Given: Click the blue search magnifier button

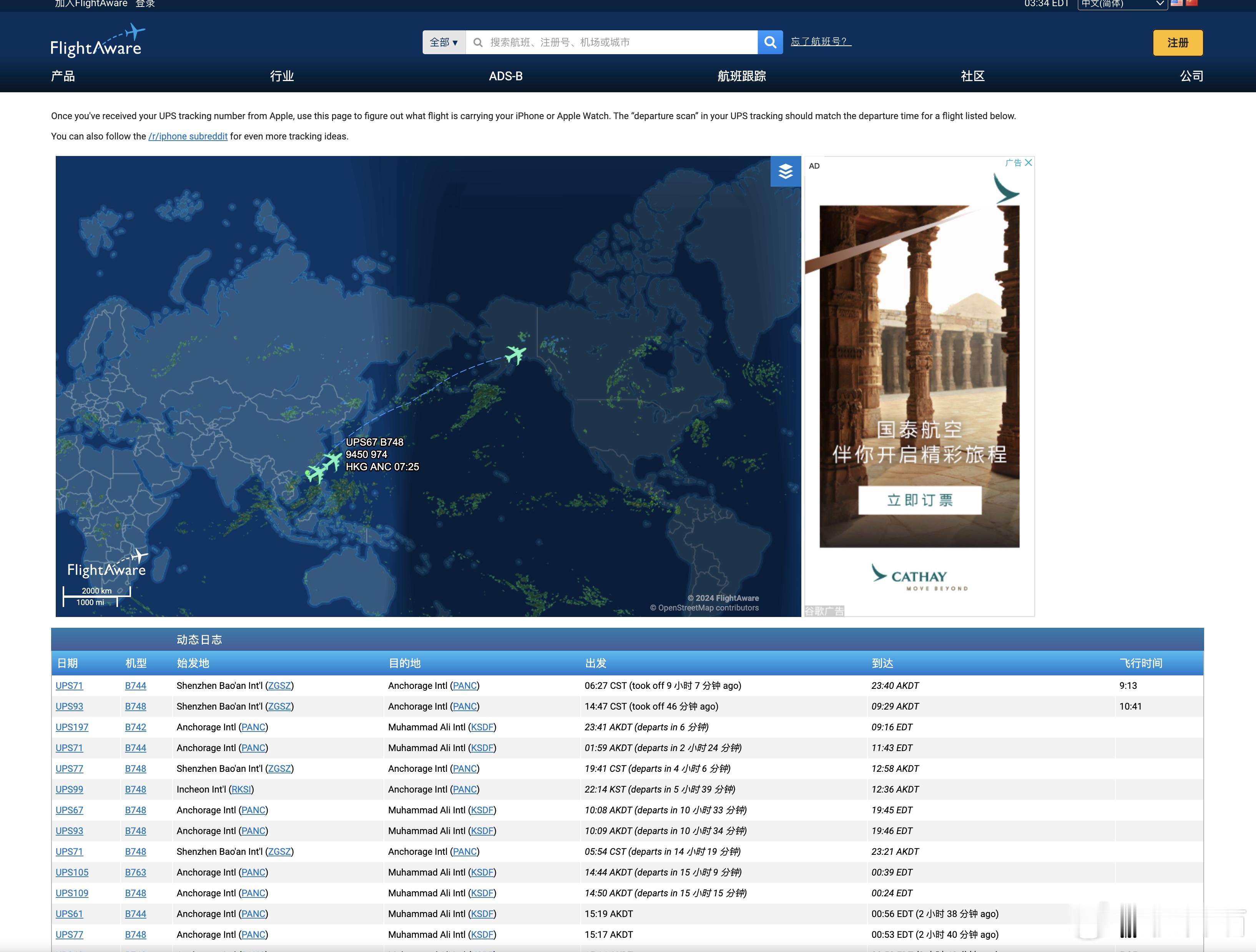Looking at the screenshot, I should 770,42.
